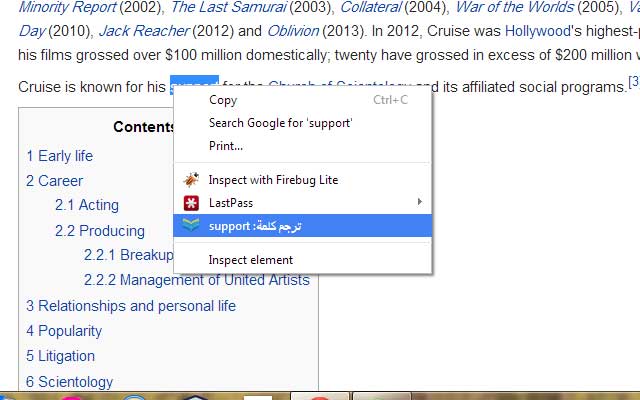
Task: Open 2.2.2 Management of United Artists
Action: tap(197, 280)
